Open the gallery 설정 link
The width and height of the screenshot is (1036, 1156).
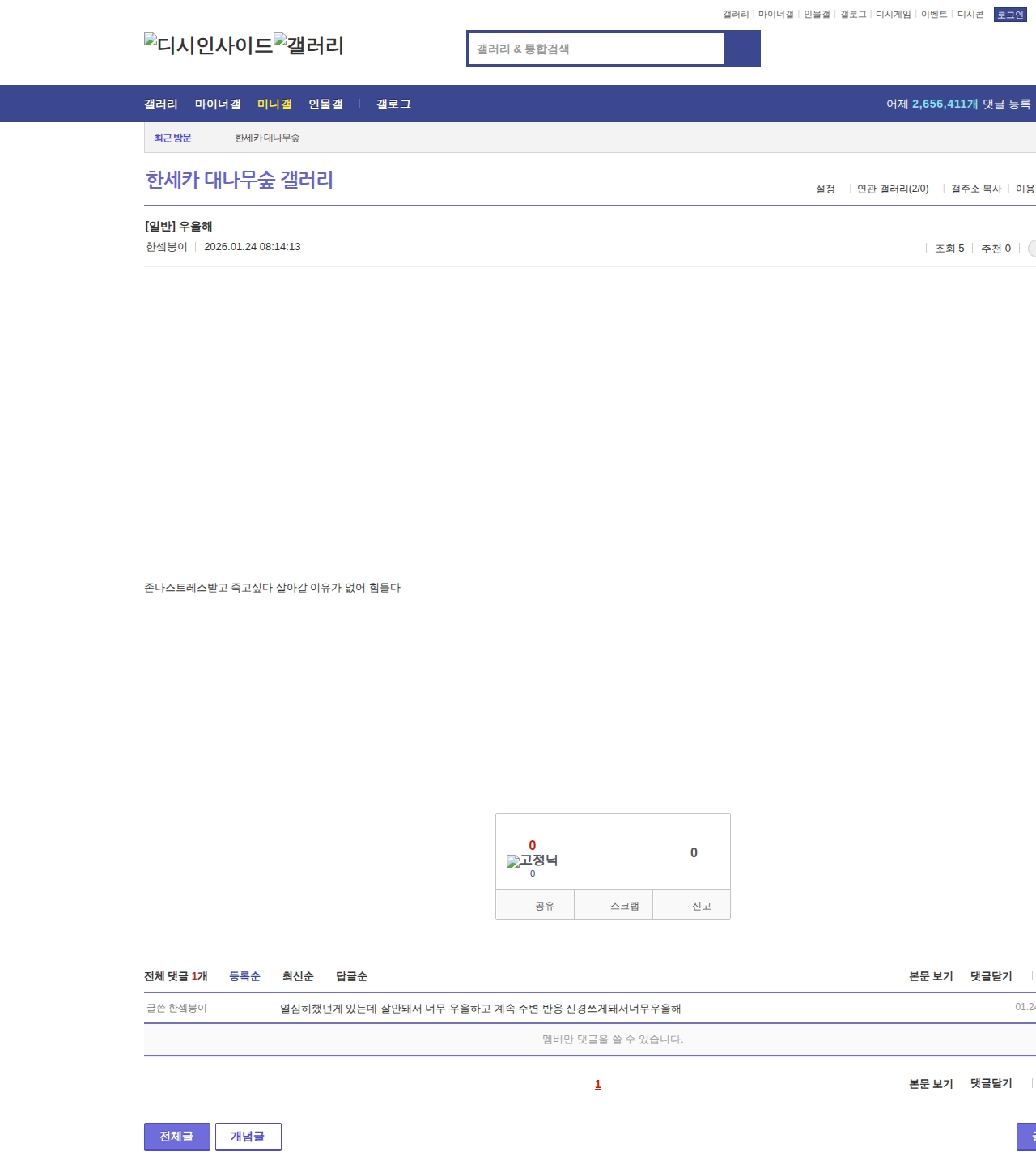coord(826,189)
